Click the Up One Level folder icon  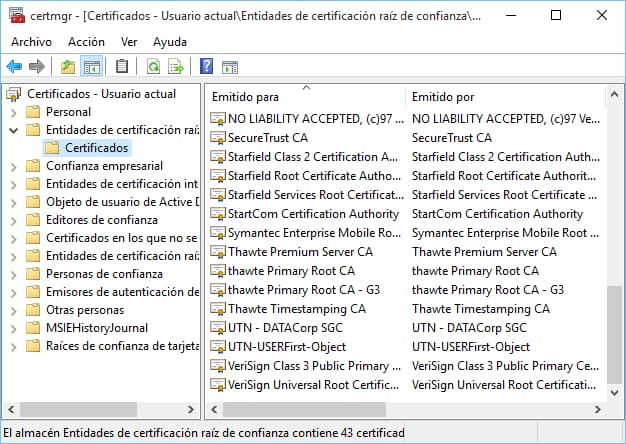click(x=67, y=67)
